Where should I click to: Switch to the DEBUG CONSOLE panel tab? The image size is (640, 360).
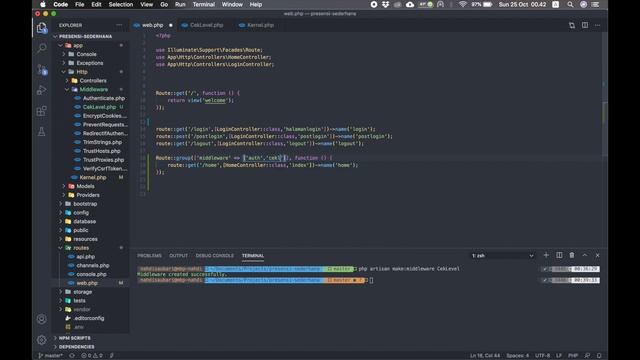click(215, 256)
